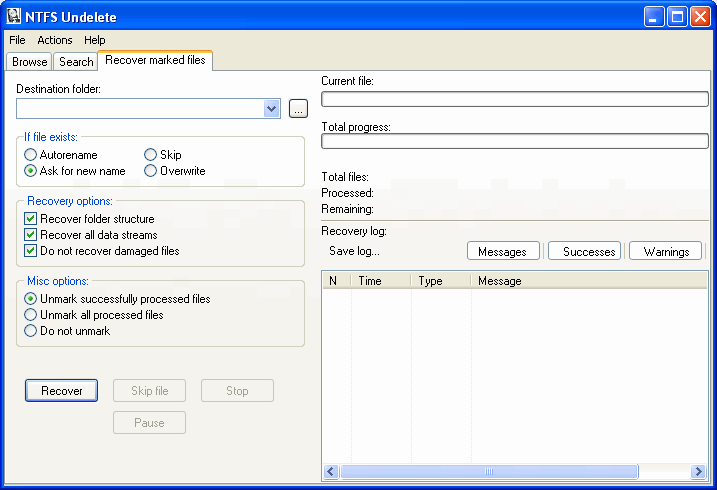Toggle Do not recover damaged files checkbox

point(102,251)
